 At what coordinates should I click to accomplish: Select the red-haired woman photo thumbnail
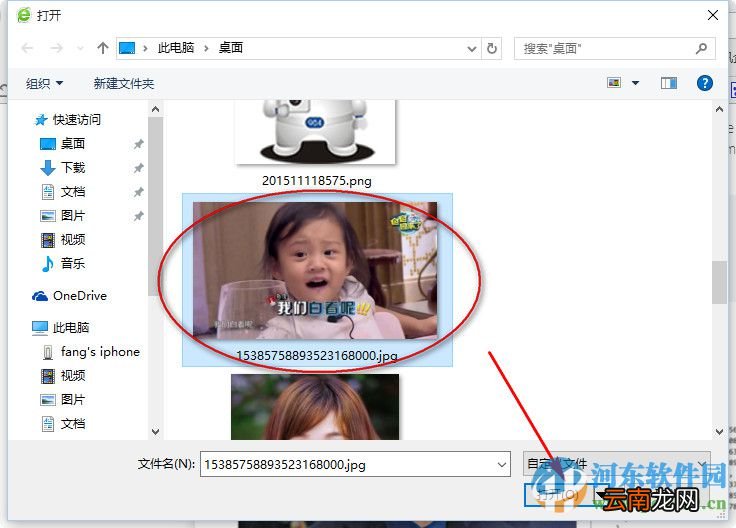[x=315, y=406]
